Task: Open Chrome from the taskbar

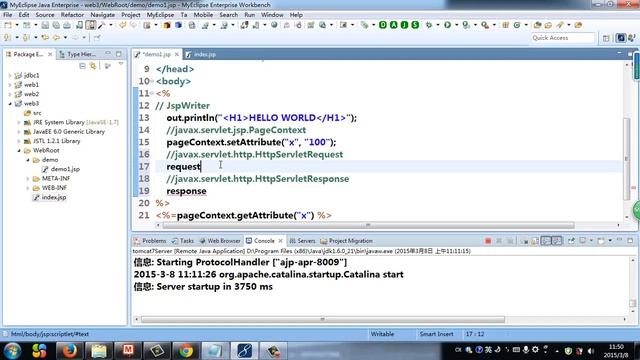Action: tap(186, 351)
